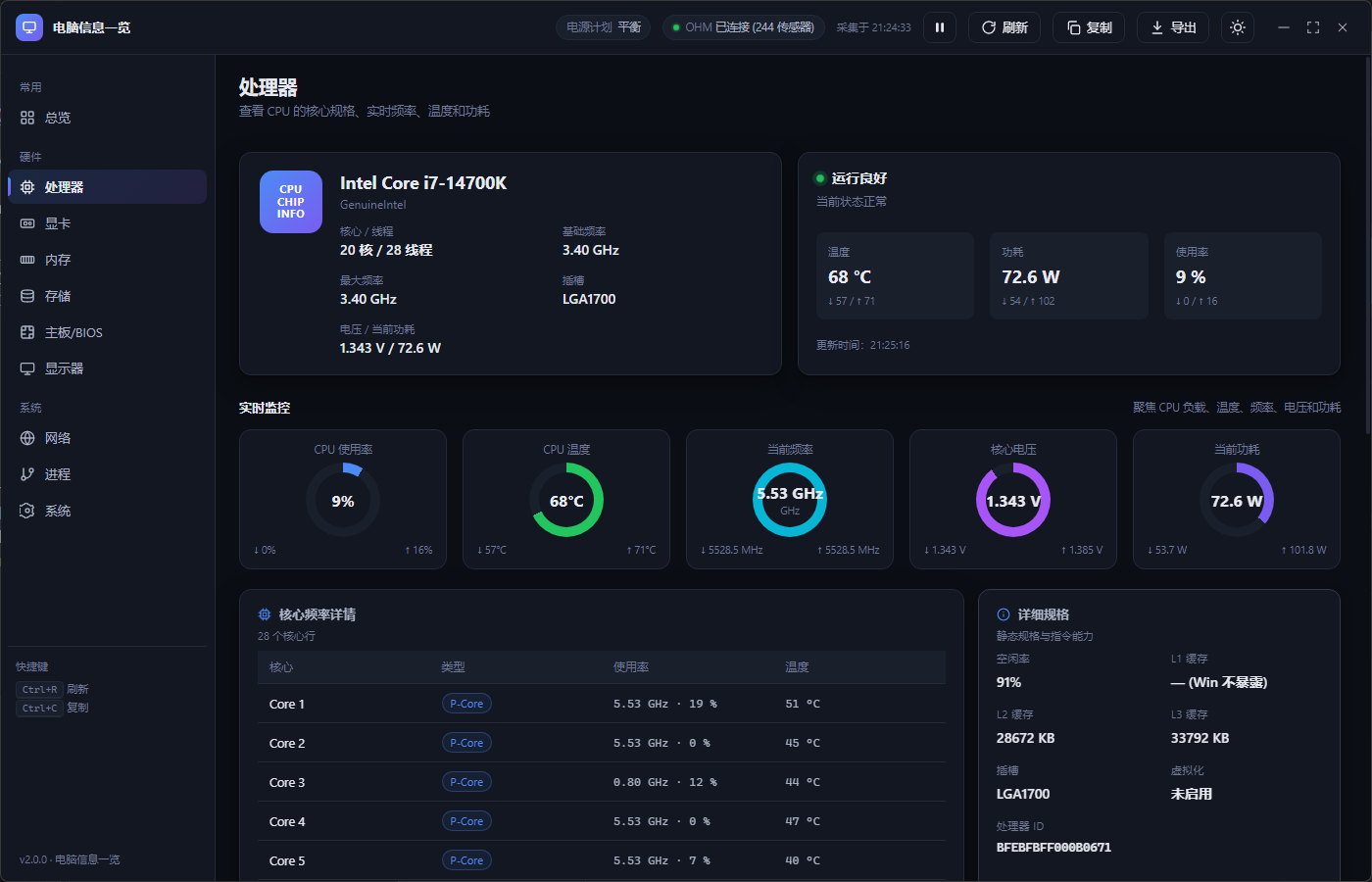Select 处理器 in the sidebar
The height and width of the screenshot is (882, 1372).
108,187
